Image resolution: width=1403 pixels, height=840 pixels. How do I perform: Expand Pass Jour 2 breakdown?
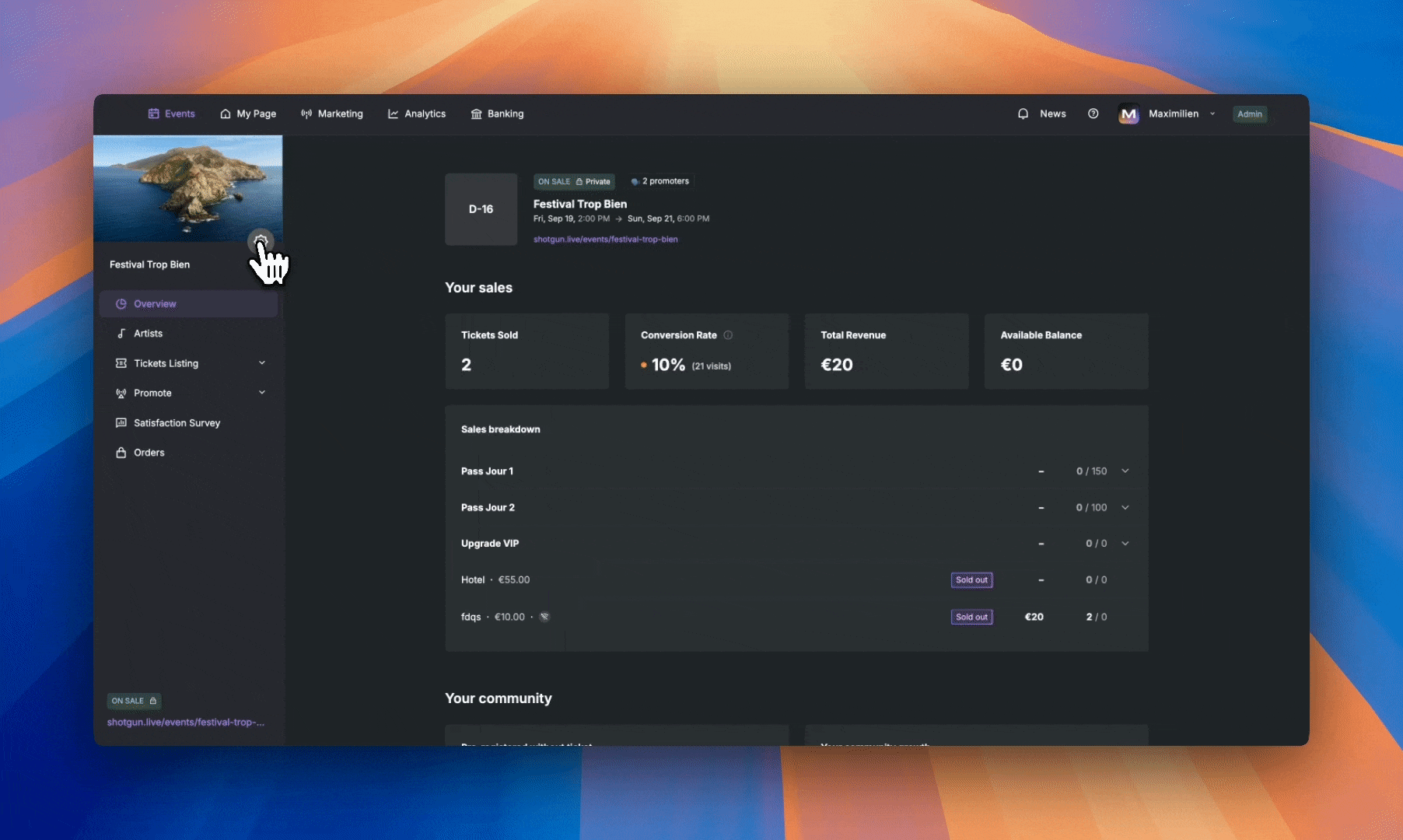tap(1125, 507)
